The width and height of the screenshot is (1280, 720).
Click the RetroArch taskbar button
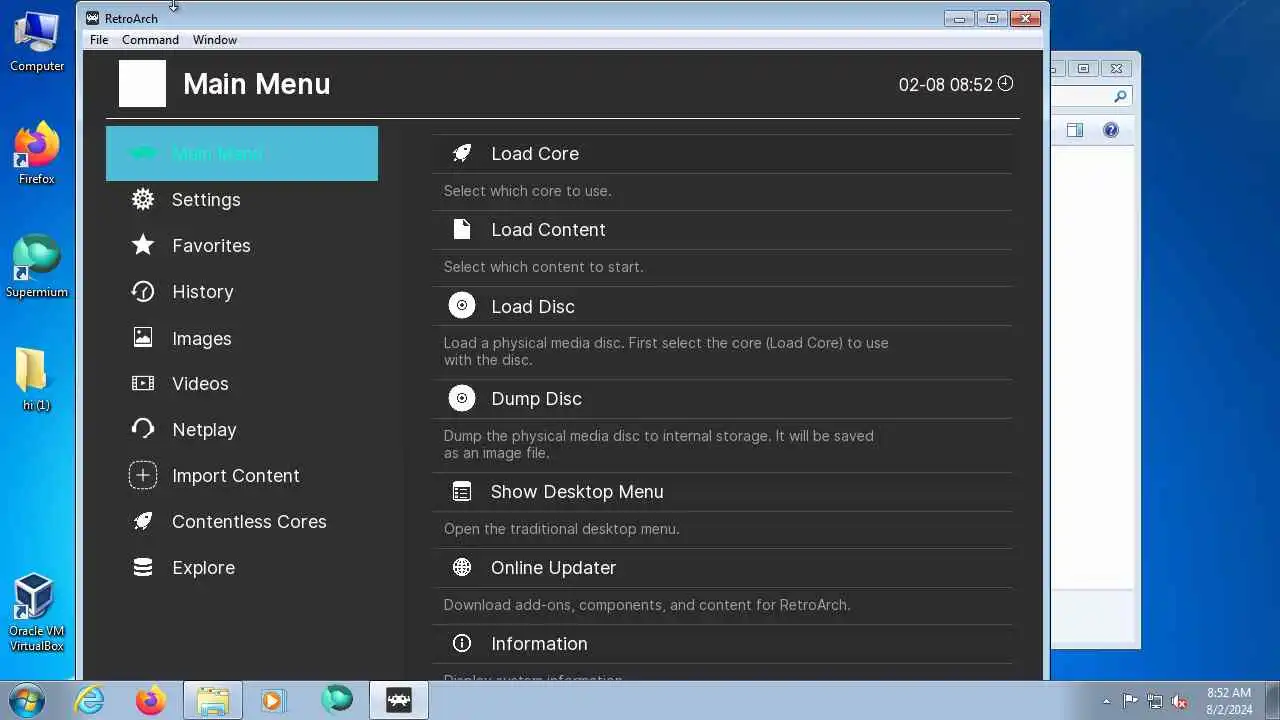point(399,700)
